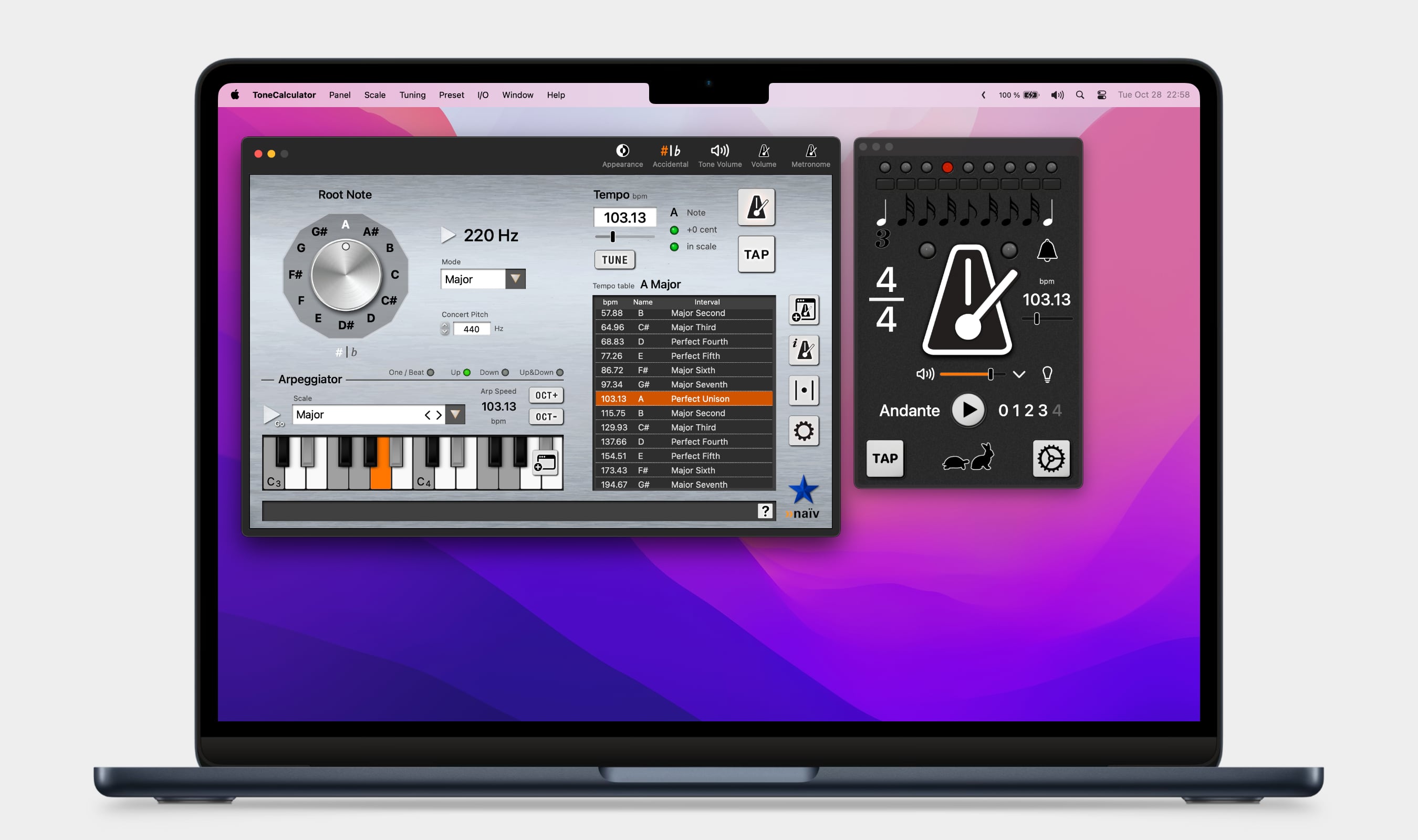Click the bell icon in metronome window
Image resolution: width=1418 pixels, height=840 pixels.
tap(1047, 251)
